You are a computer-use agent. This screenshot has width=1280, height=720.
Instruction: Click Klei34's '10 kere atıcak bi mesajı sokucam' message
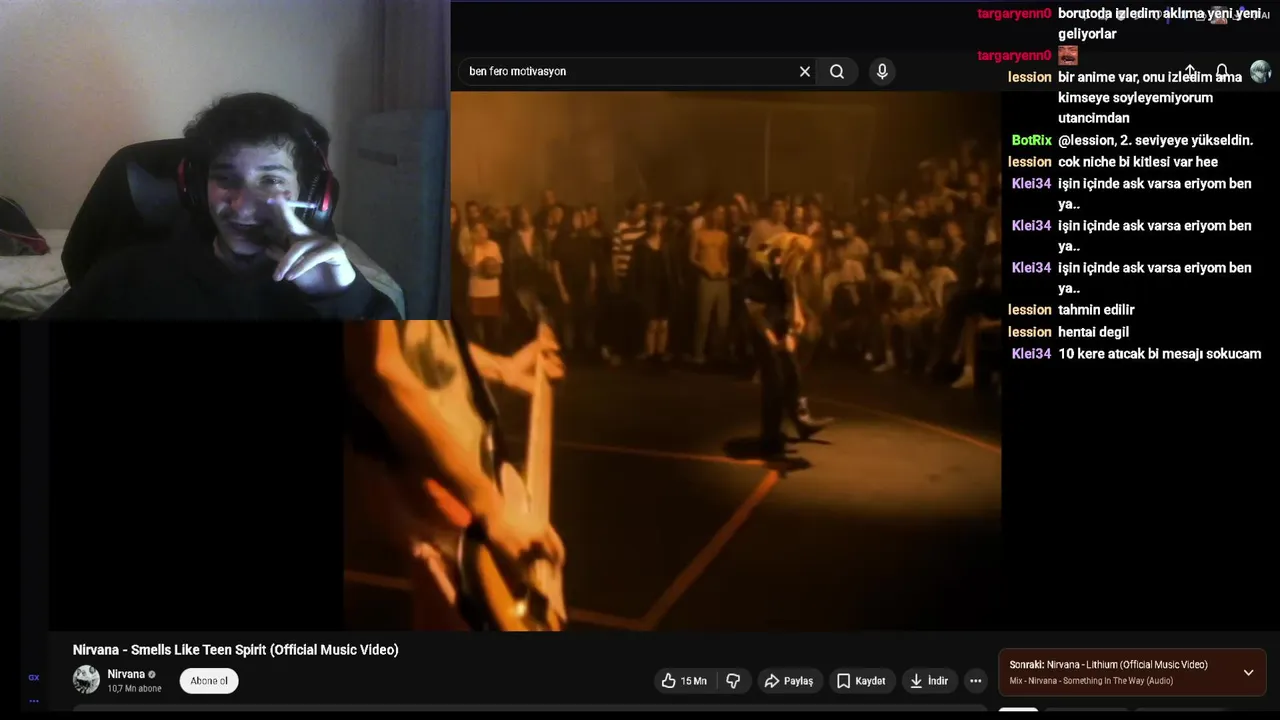1159,354
